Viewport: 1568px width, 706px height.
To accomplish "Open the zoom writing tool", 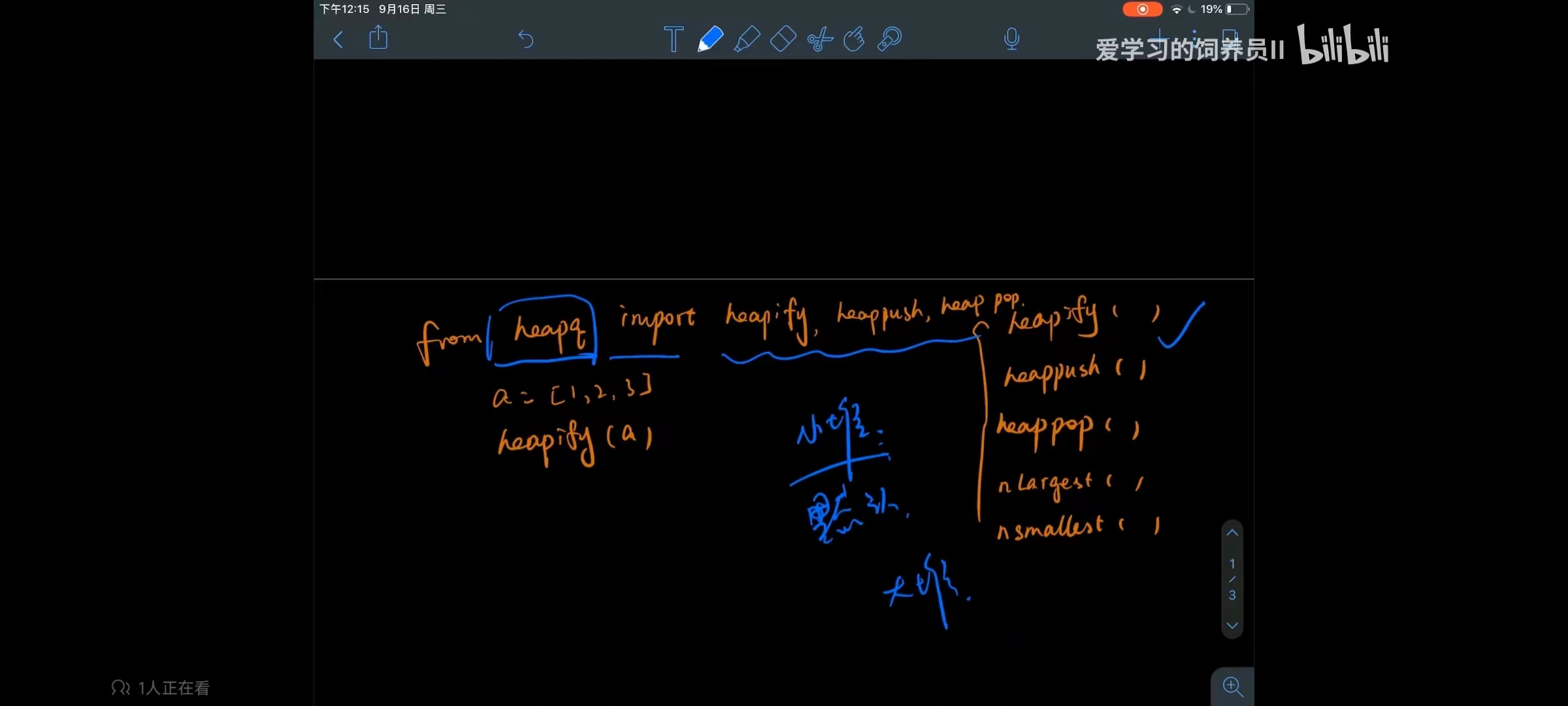I will tap(890, 39).
